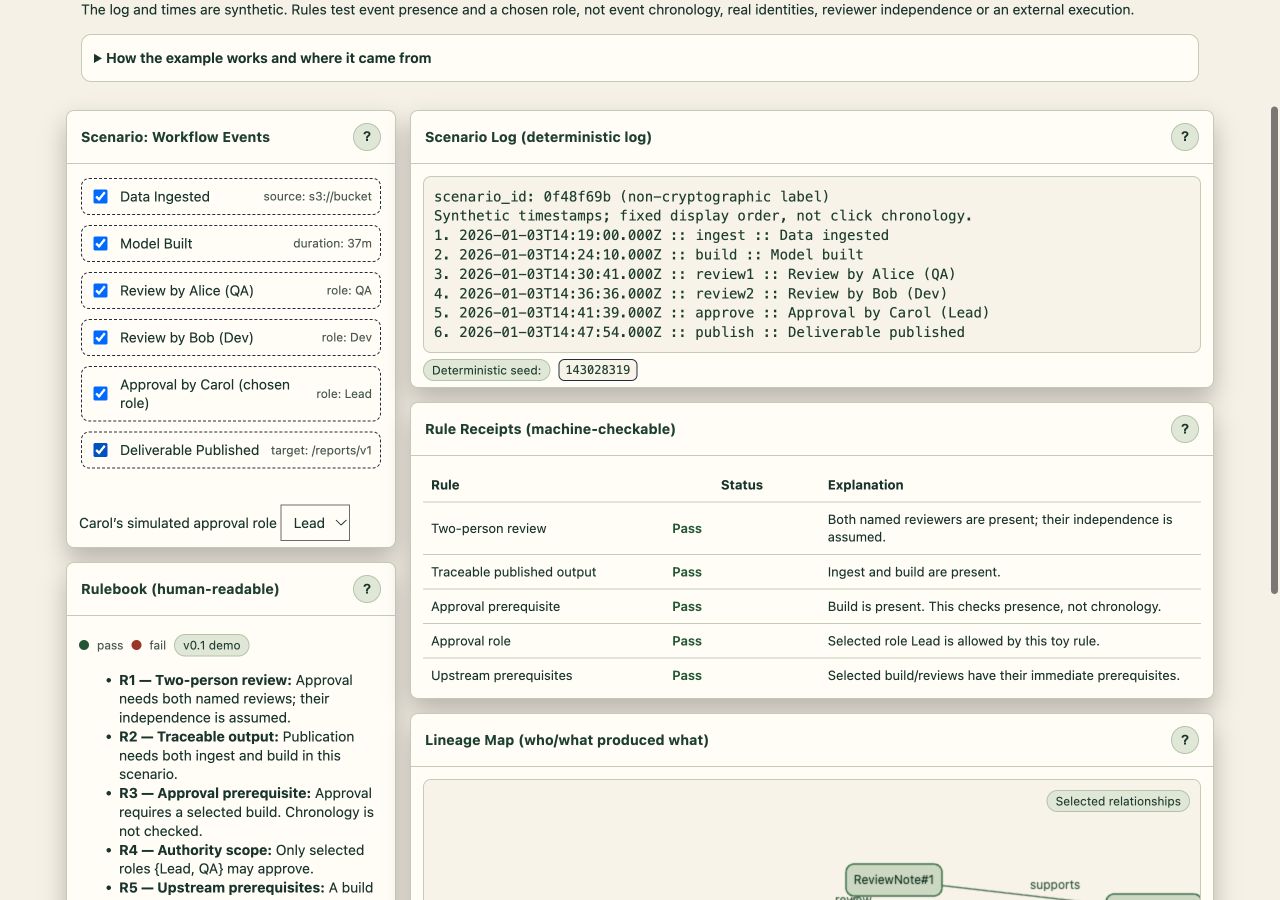1280x900 pixels.
Task: Click the 'Two-person review' rule row
Action: (812, 528)
